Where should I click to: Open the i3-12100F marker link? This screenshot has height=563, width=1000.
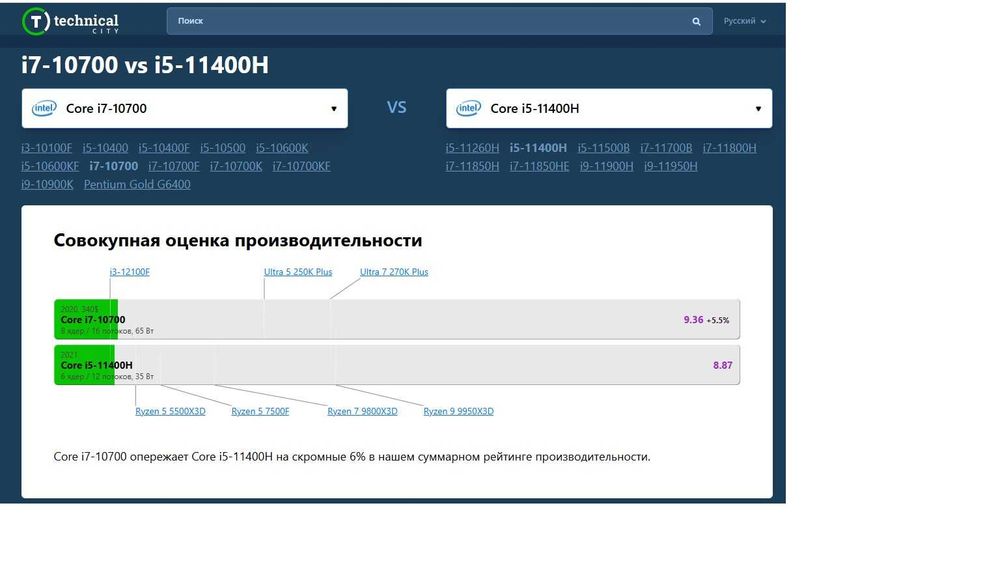129,272
